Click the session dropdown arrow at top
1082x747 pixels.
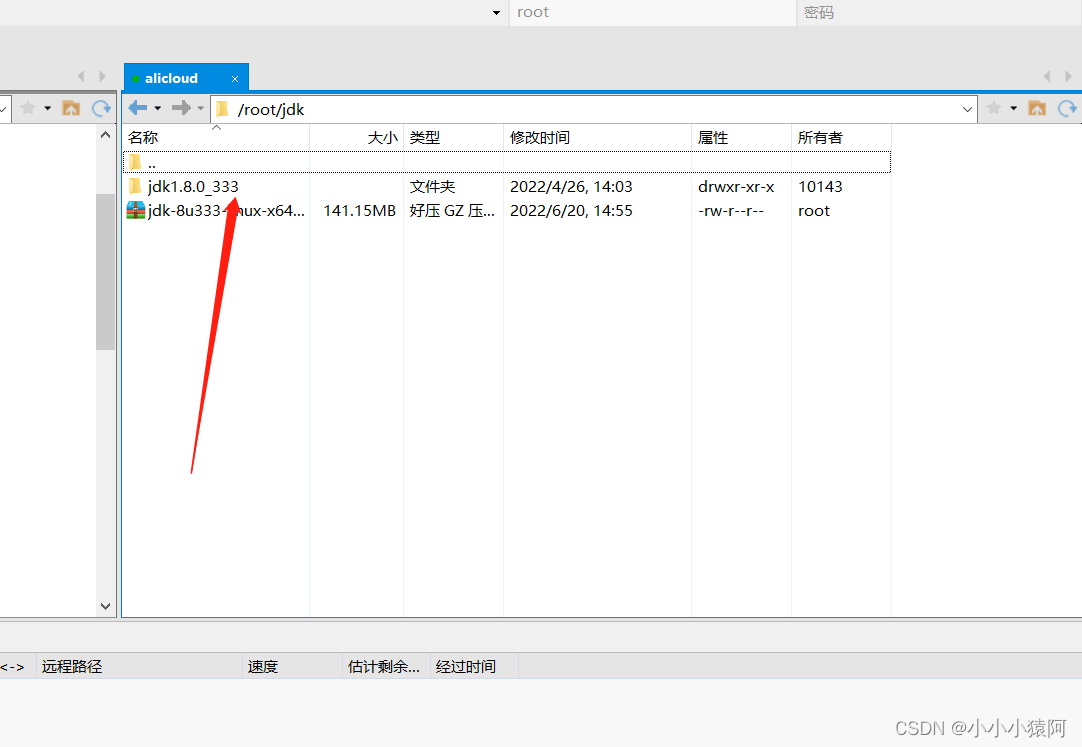point(495,12)
